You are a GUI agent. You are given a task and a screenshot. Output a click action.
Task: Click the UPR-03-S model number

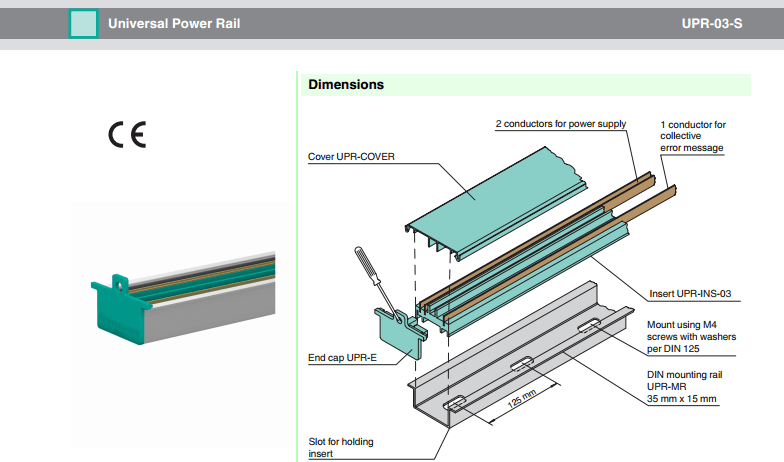pos(711,23)
